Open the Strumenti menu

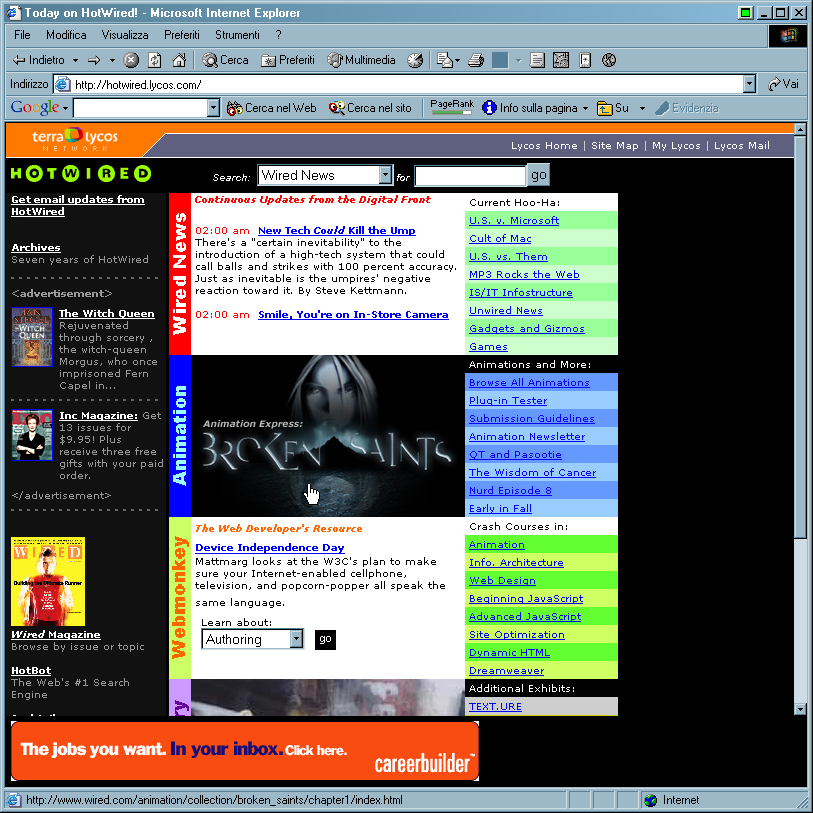(x=237, y=35)
